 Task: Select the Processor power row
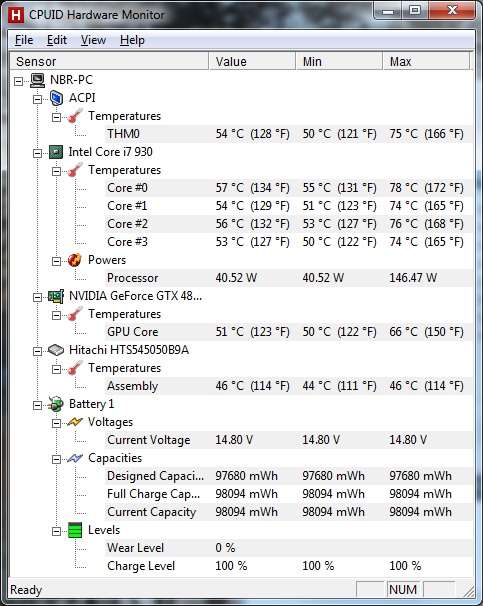tap(289, 278)
